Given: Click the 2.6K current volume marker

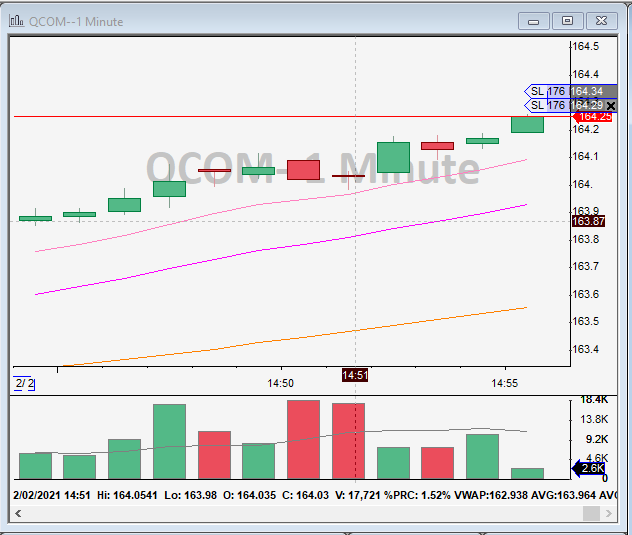Looking at the screenshot, I should pyautogui.click(x=590, y=468).
